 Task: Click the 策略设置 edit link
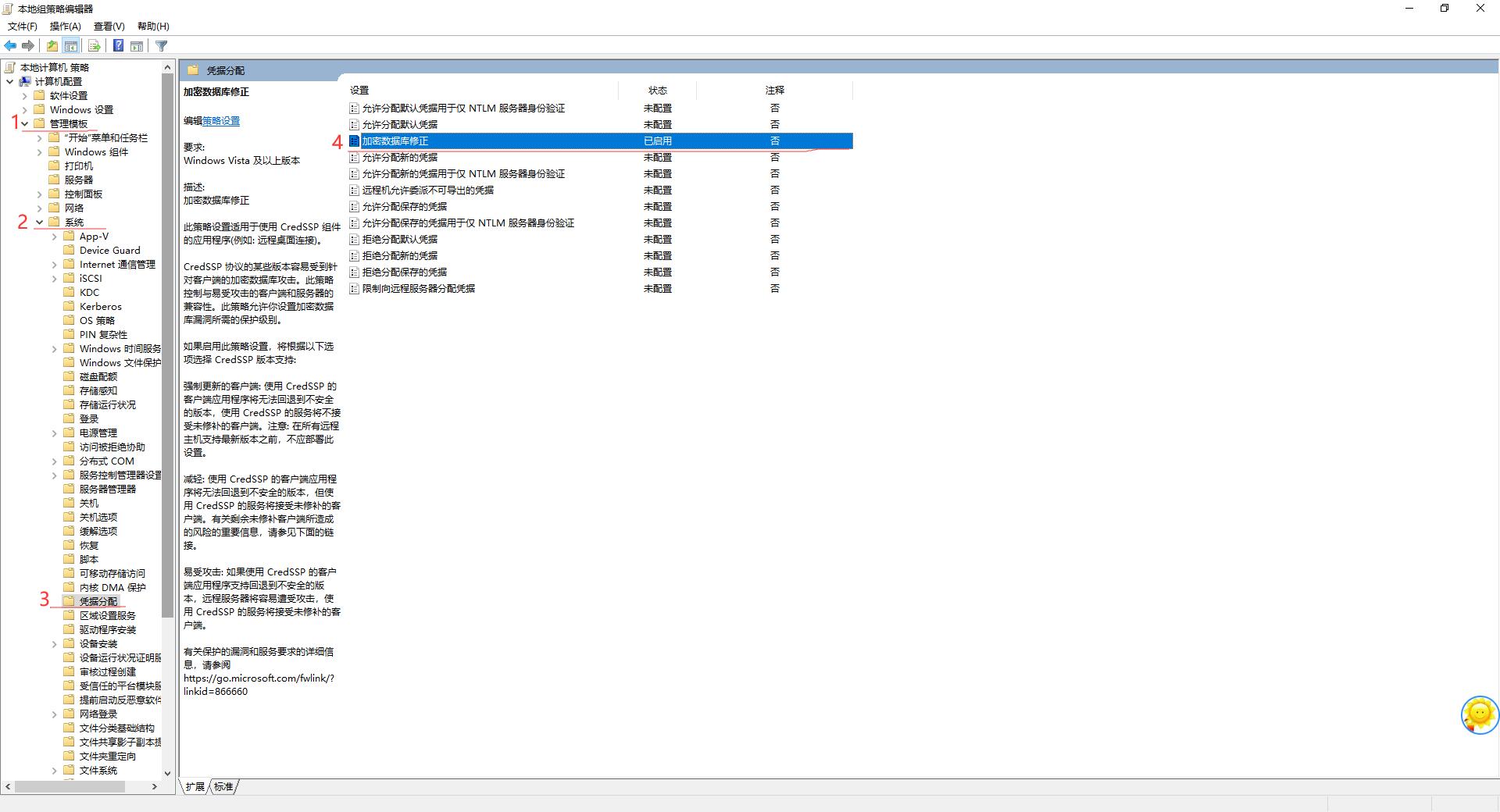[x=221, y=121]
